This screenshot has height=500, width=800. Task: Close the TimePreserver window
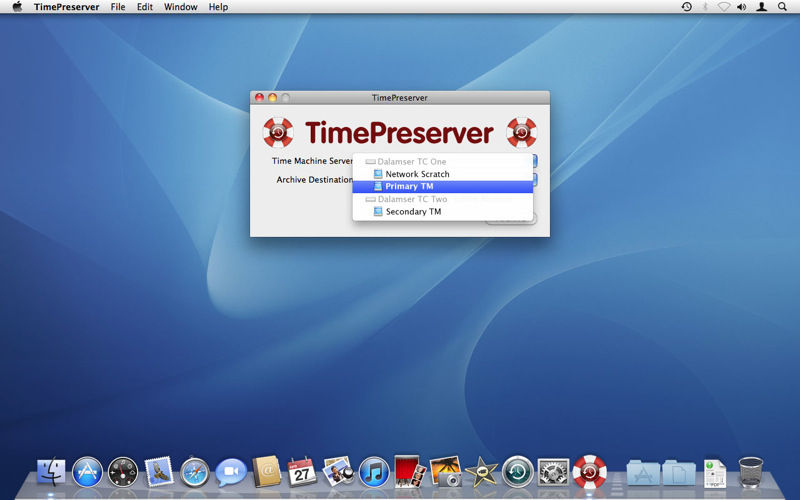pos(259,97)
